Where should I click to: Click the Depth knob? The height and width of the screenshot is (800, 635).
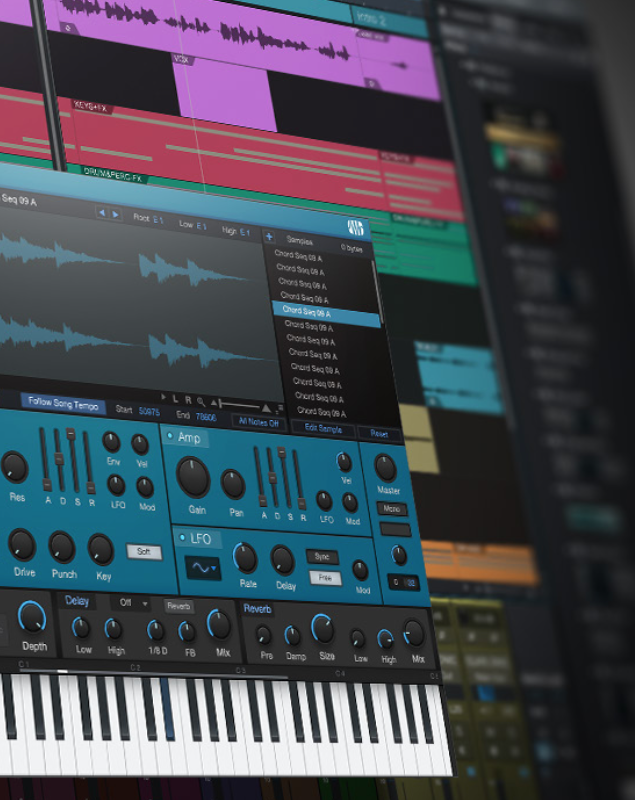pyautogui.click(x=32, y=617)
